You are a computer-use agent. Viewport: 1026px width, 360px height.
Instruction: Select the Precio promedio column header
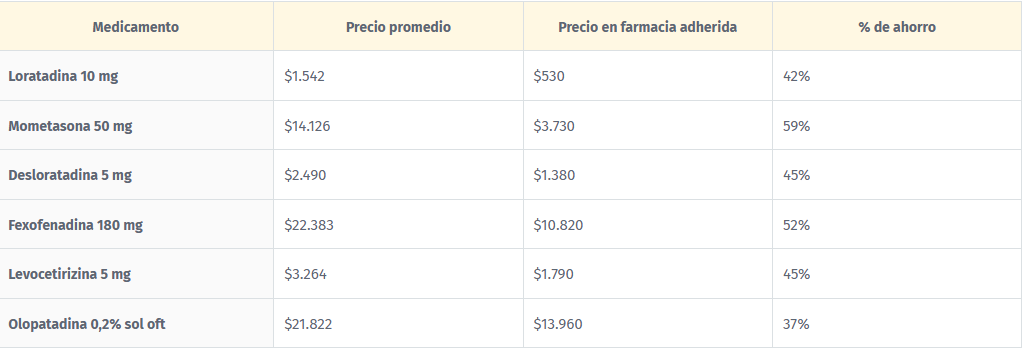coord(398,27)
